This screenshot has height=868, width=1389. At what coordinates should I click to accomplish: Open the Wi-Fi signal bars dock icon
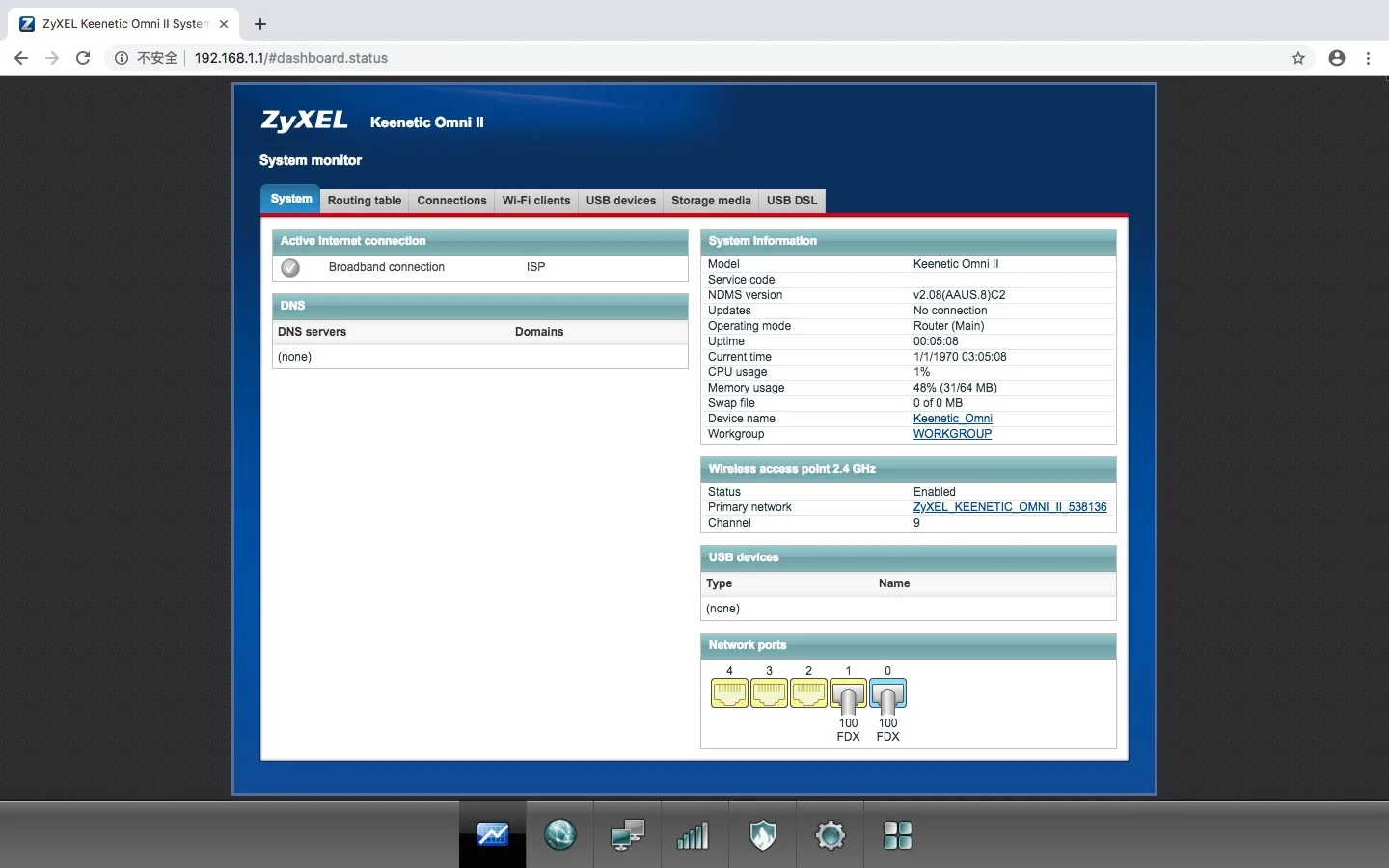[x=694, y=835]
